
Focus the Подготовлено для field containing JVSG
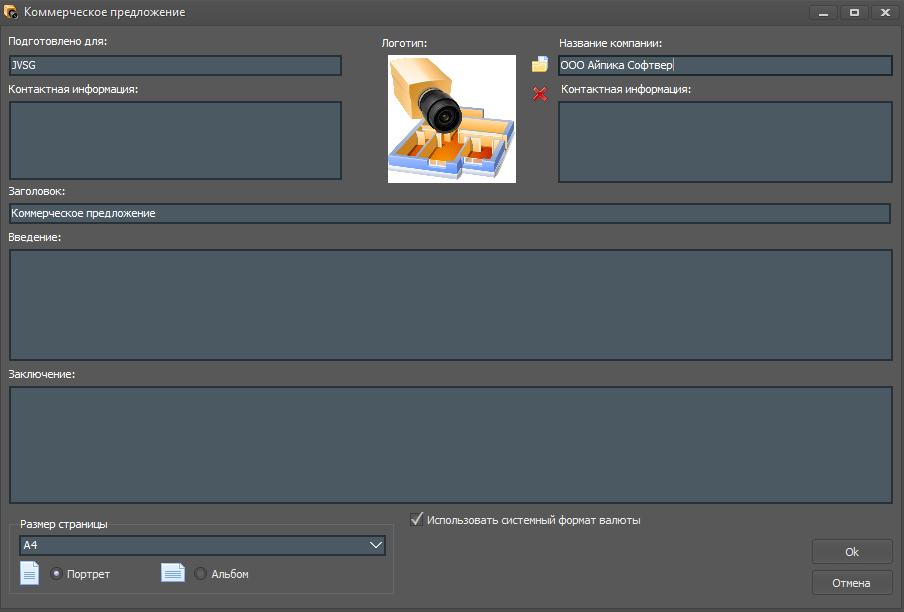(175, 65)
